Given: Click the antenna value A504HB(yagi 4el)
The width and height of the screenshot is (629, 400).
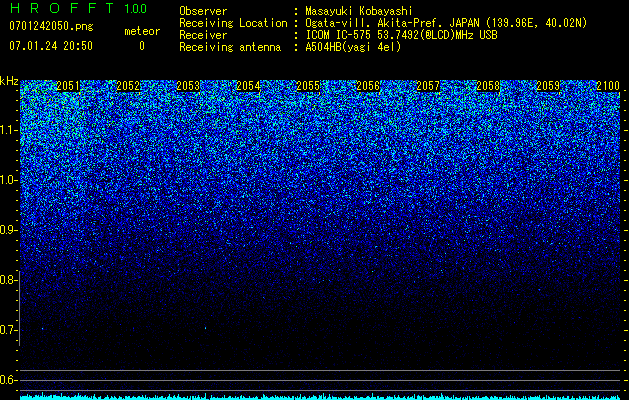Looking at the screenshot, I should click(x=353, y=47).
